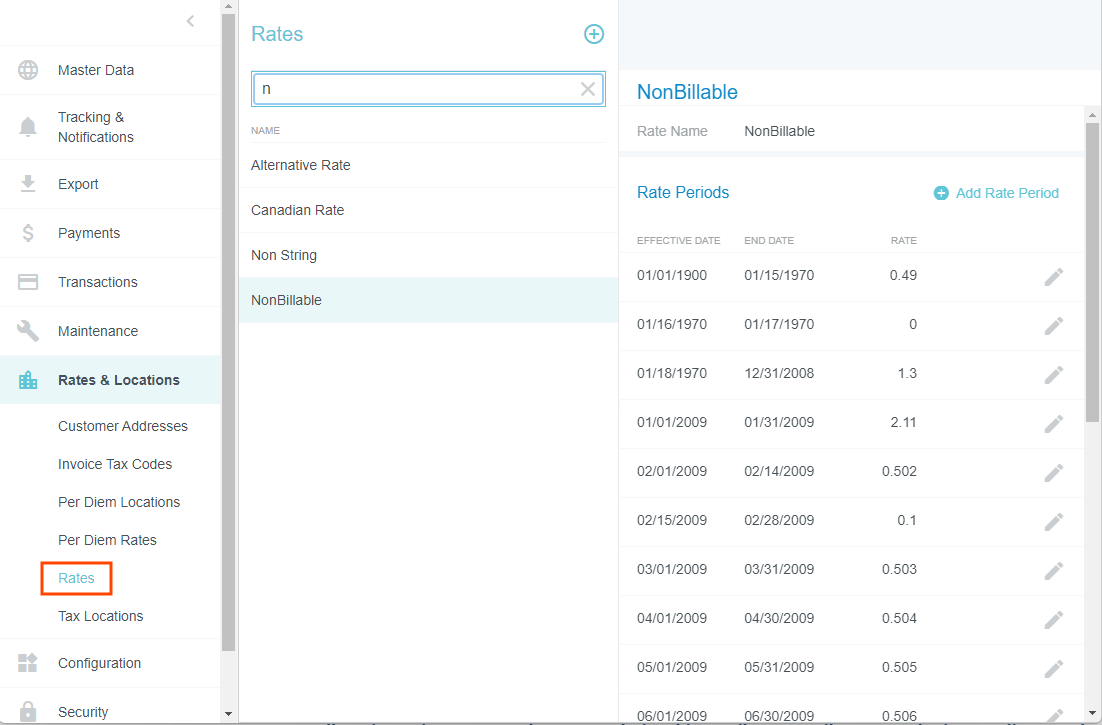
Task: Click the add new rate plus icon
Action: [594, 34]
